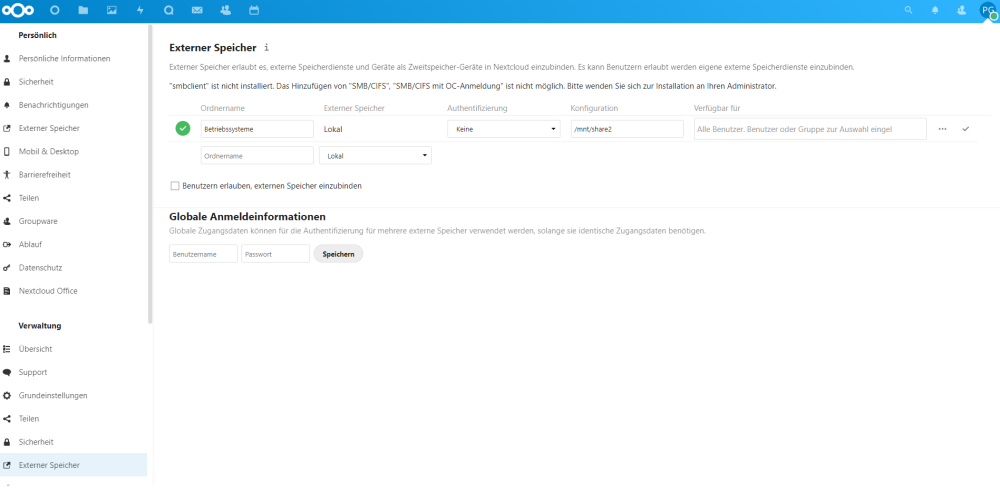Click the Alle Benutzer availability field

coord(810,129)
